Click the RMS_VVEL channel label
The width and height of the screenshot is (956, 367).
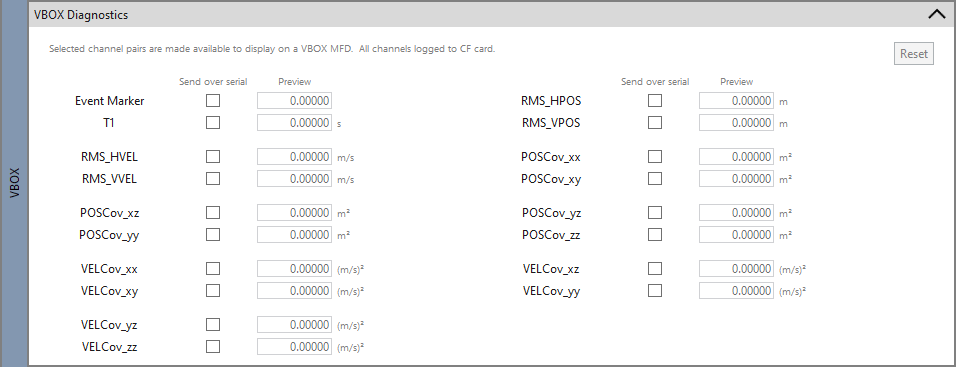click(109, 179)
